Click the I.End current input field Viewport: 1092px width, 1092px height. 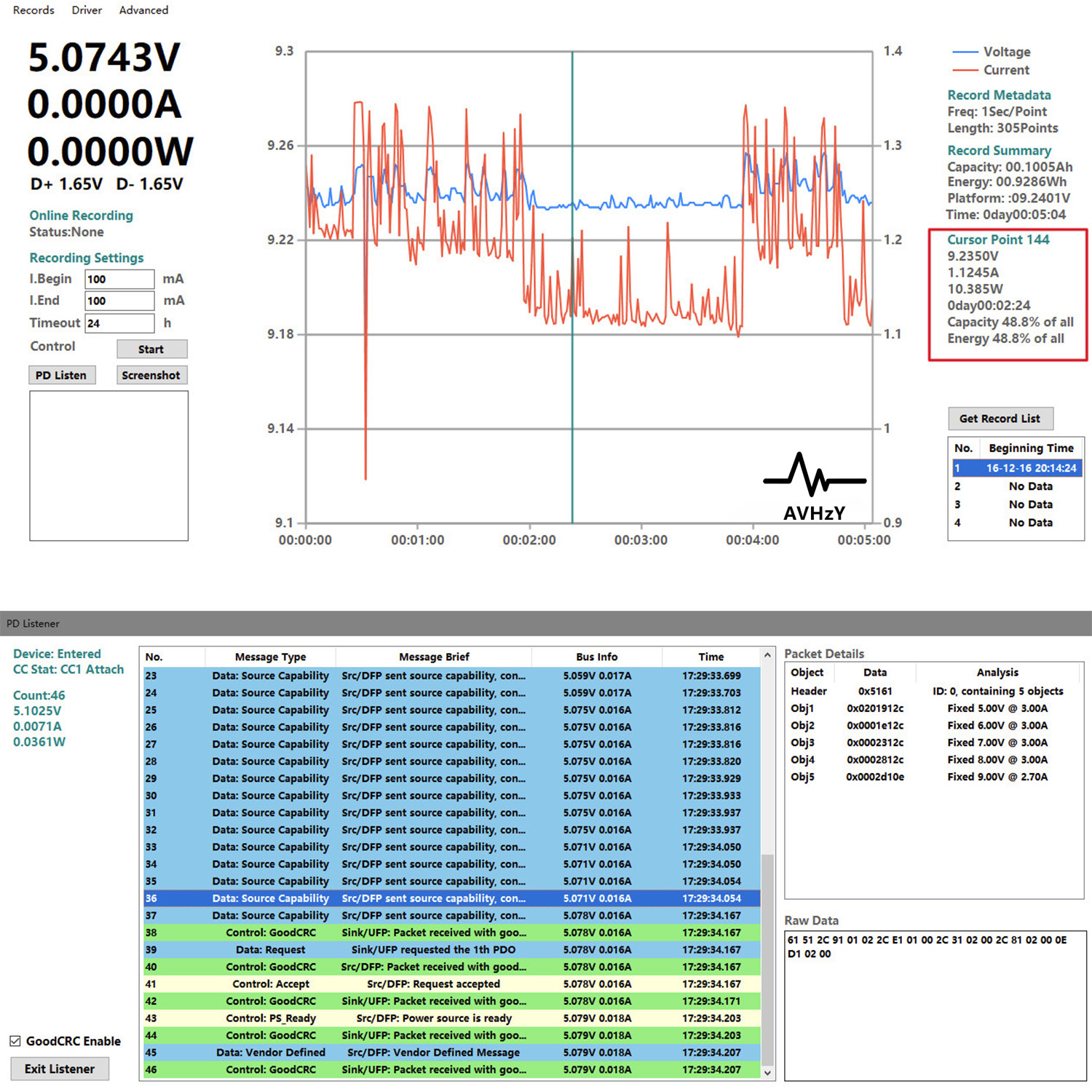(x=119, y=301)
